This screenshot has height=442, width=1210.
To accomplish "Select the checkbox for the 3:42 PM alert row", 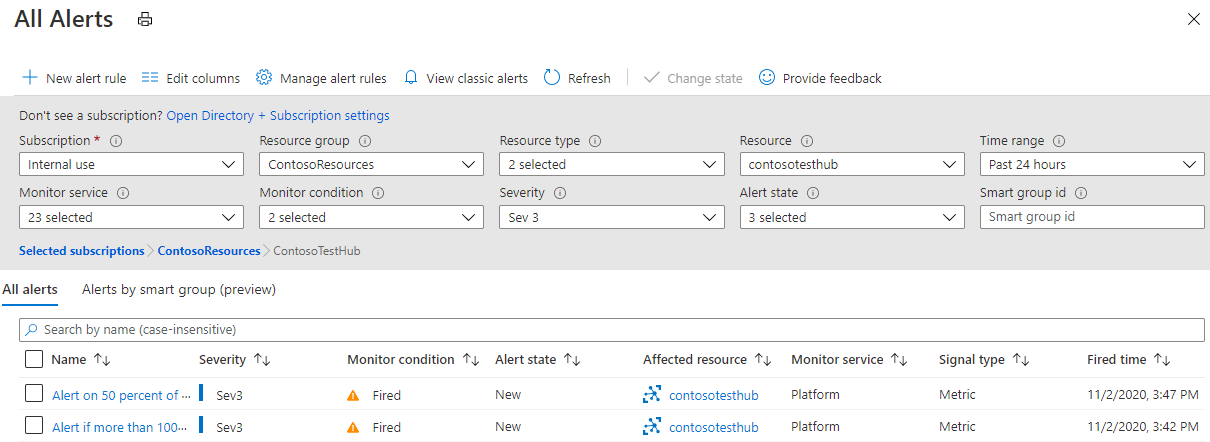I will [34, 426].
